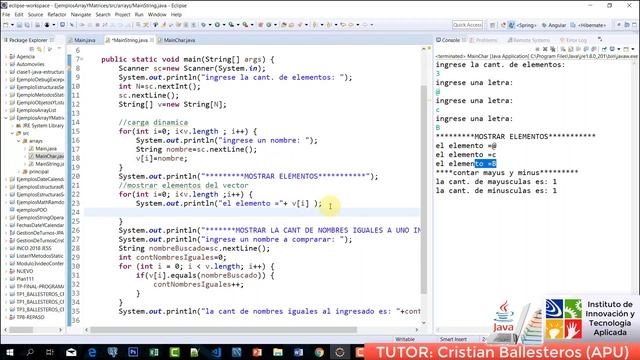The width and height of the screenshot is (640, 360).
Task: Click the Smart Insert status bar entry
Action: 453,339
